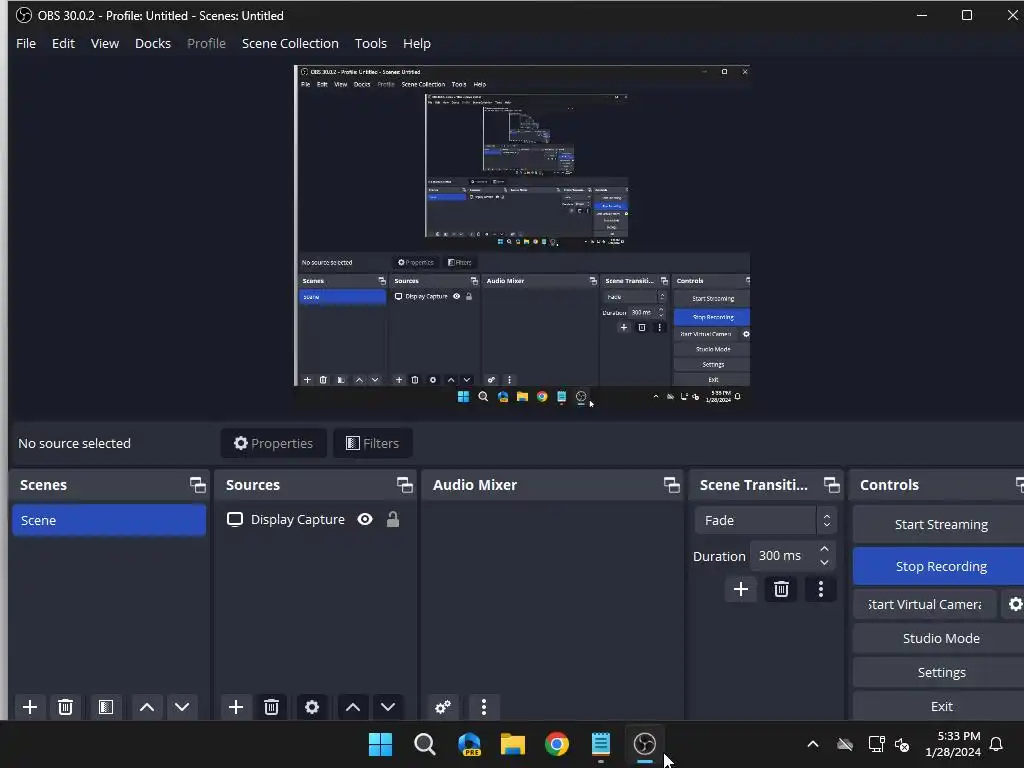
Task: Click the OBS preview canvas
Action: click(x=522, y=236)
